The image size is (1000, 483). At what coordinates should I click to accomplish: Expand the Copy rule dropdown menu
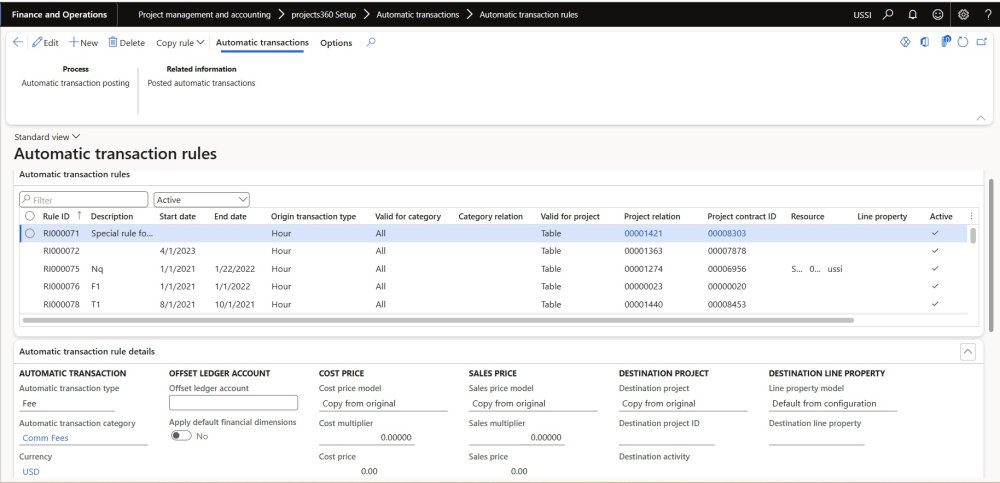tap(180, 43)
